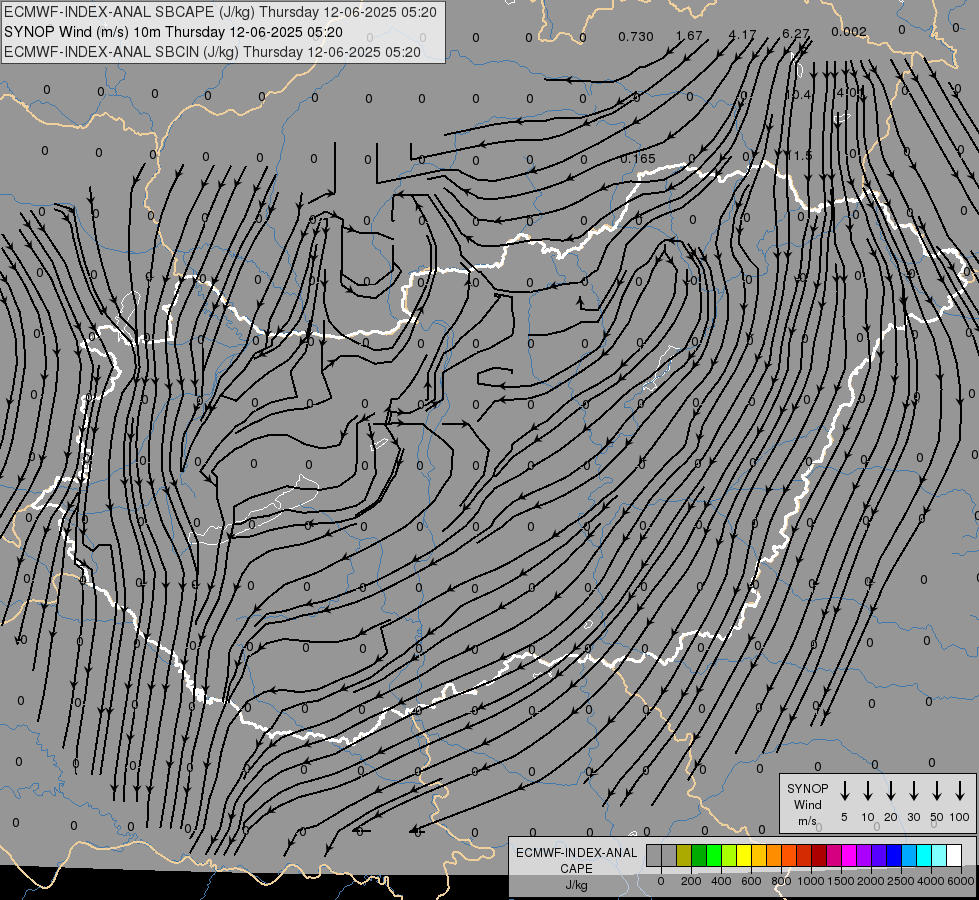979x900 pixels.
Task: Click the 100 speed label in wind legend
Action: pyautogui.click(x=960, y=817)
